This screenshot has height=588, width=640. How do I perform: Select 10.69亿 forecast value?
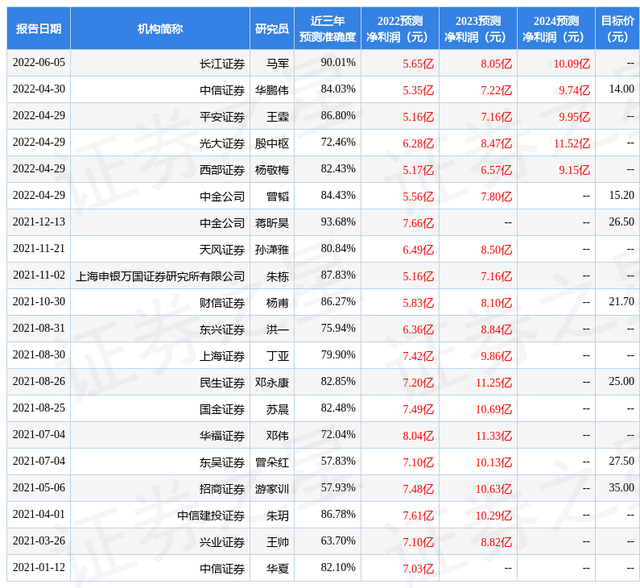[x=493, y=409]
